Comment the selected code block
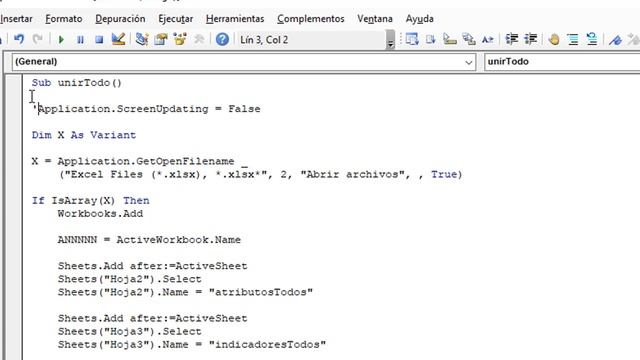This screenshot has width=640, height=360. click(x=573, y=40)
